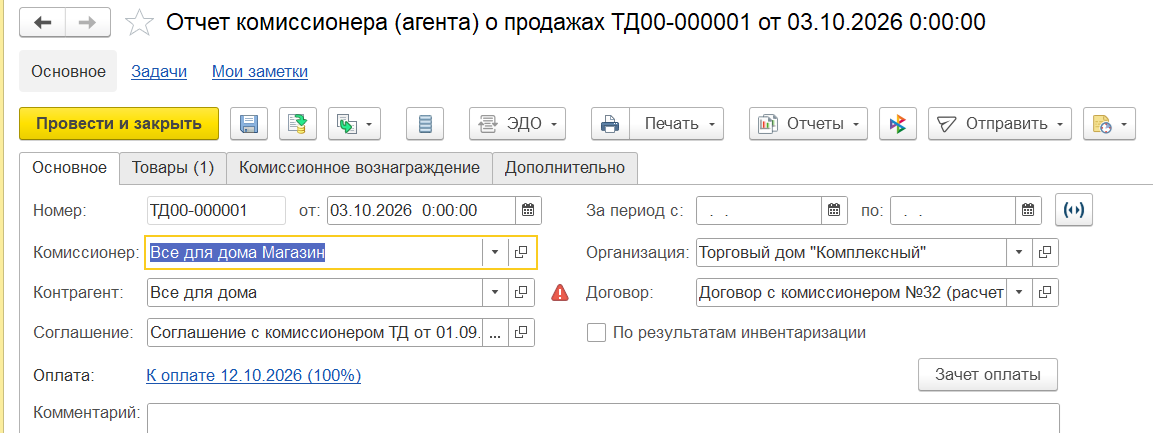1153x433 pixels.
Task: Open the Контрагент record Все для дома
Action: click(521, 293)
